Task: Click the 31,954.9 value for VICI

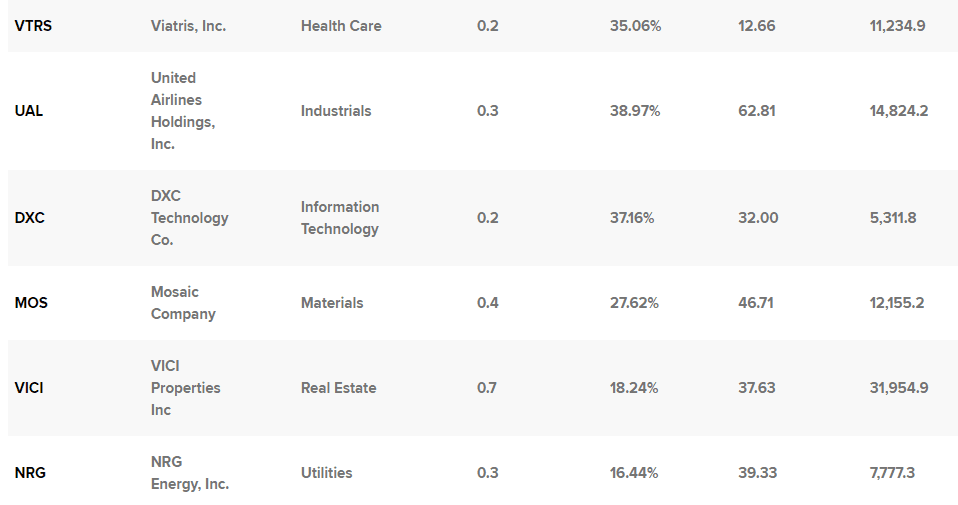Action: pyautogui.click(x=899, y=388)
